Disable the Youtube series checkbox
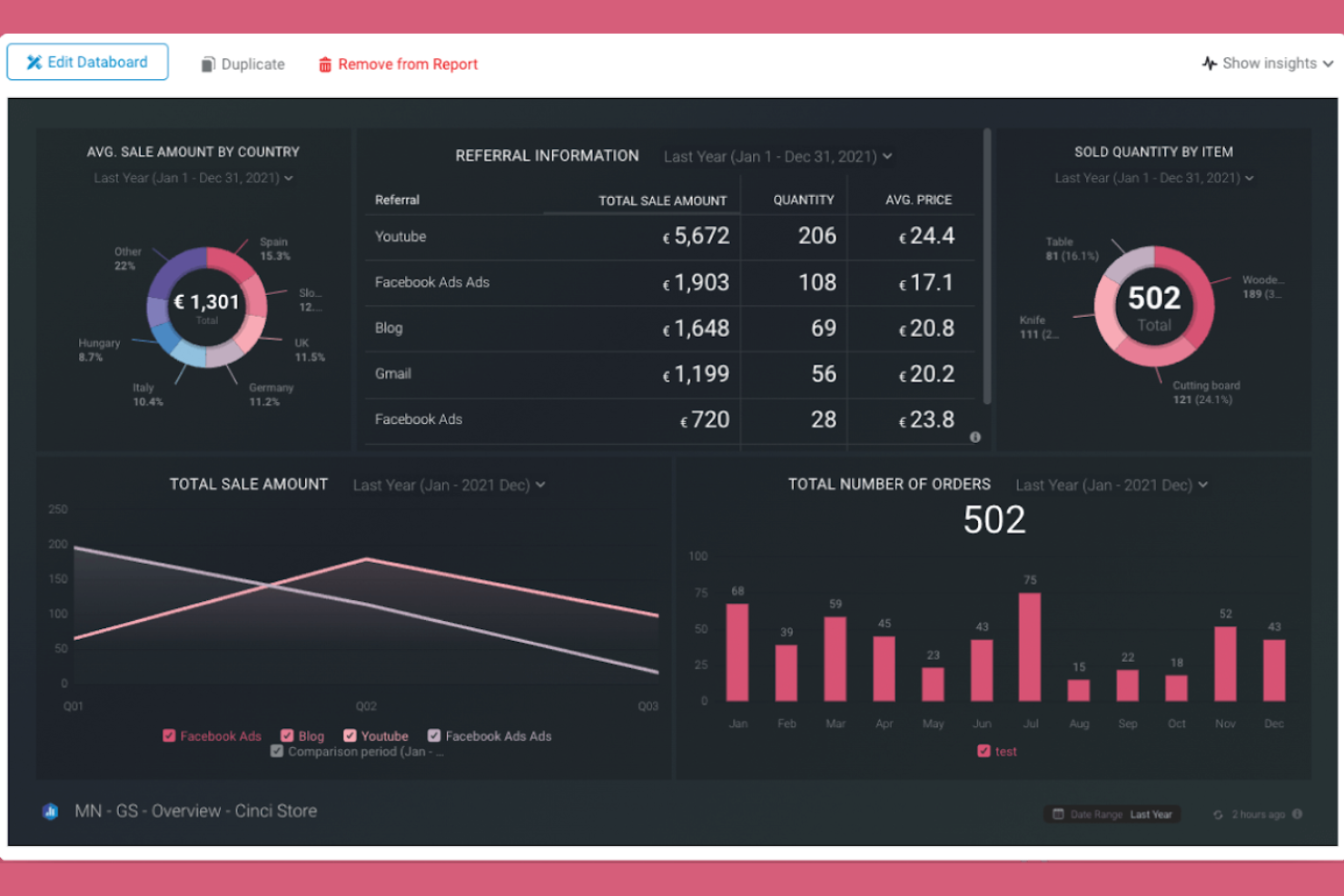Screen dimensions: 1344x896 [x=349, y=735]
